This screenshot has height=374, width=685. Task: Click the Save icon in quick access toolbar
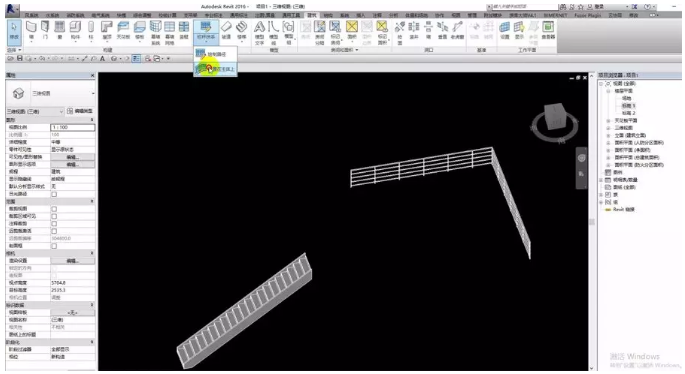(20, 58)
